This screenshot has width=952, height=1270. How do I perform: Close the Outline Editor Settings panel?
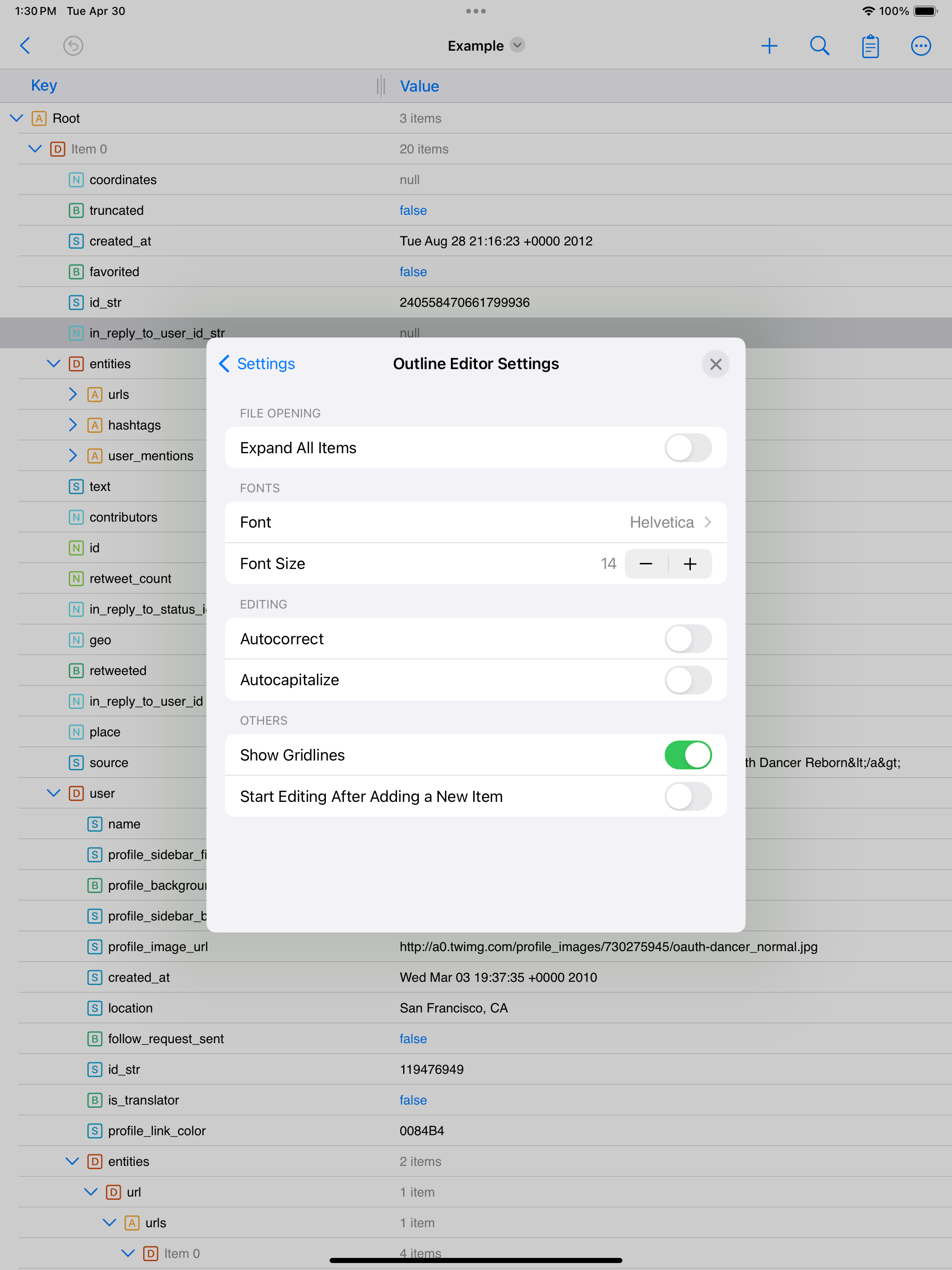pyautogui.click(x=715, y=364)
